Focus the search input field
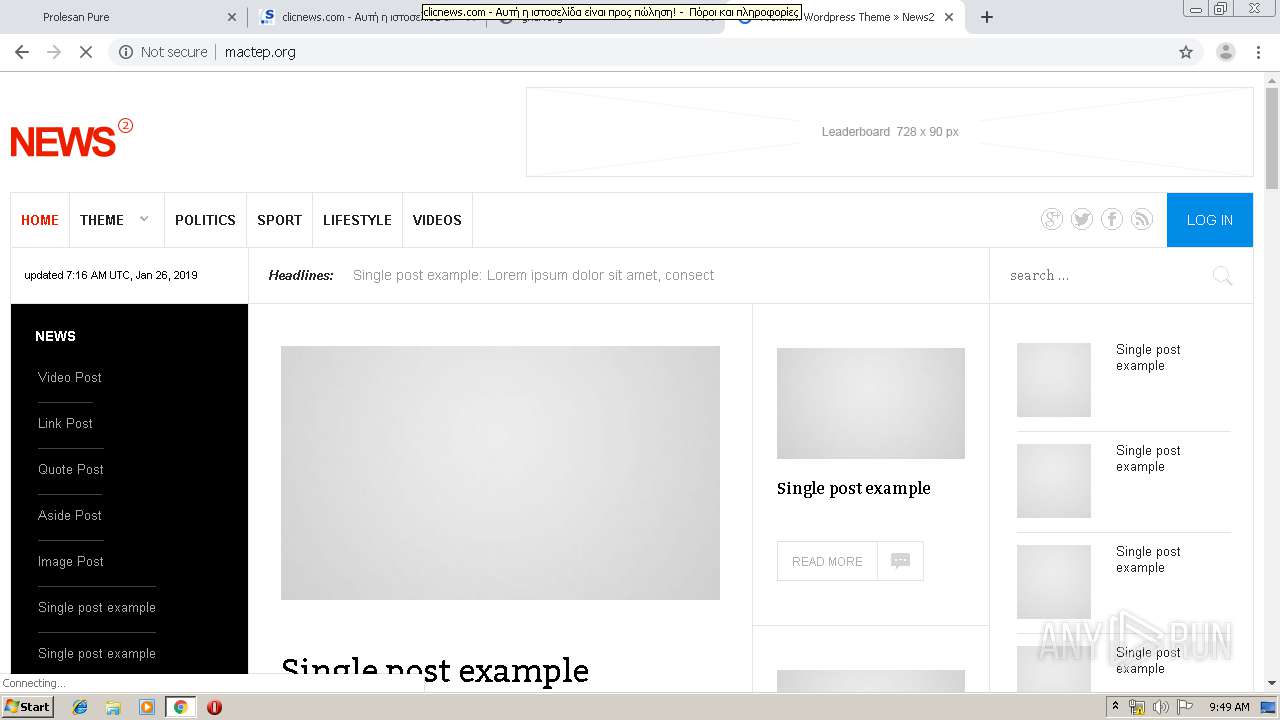 (x=1105, y=276)
